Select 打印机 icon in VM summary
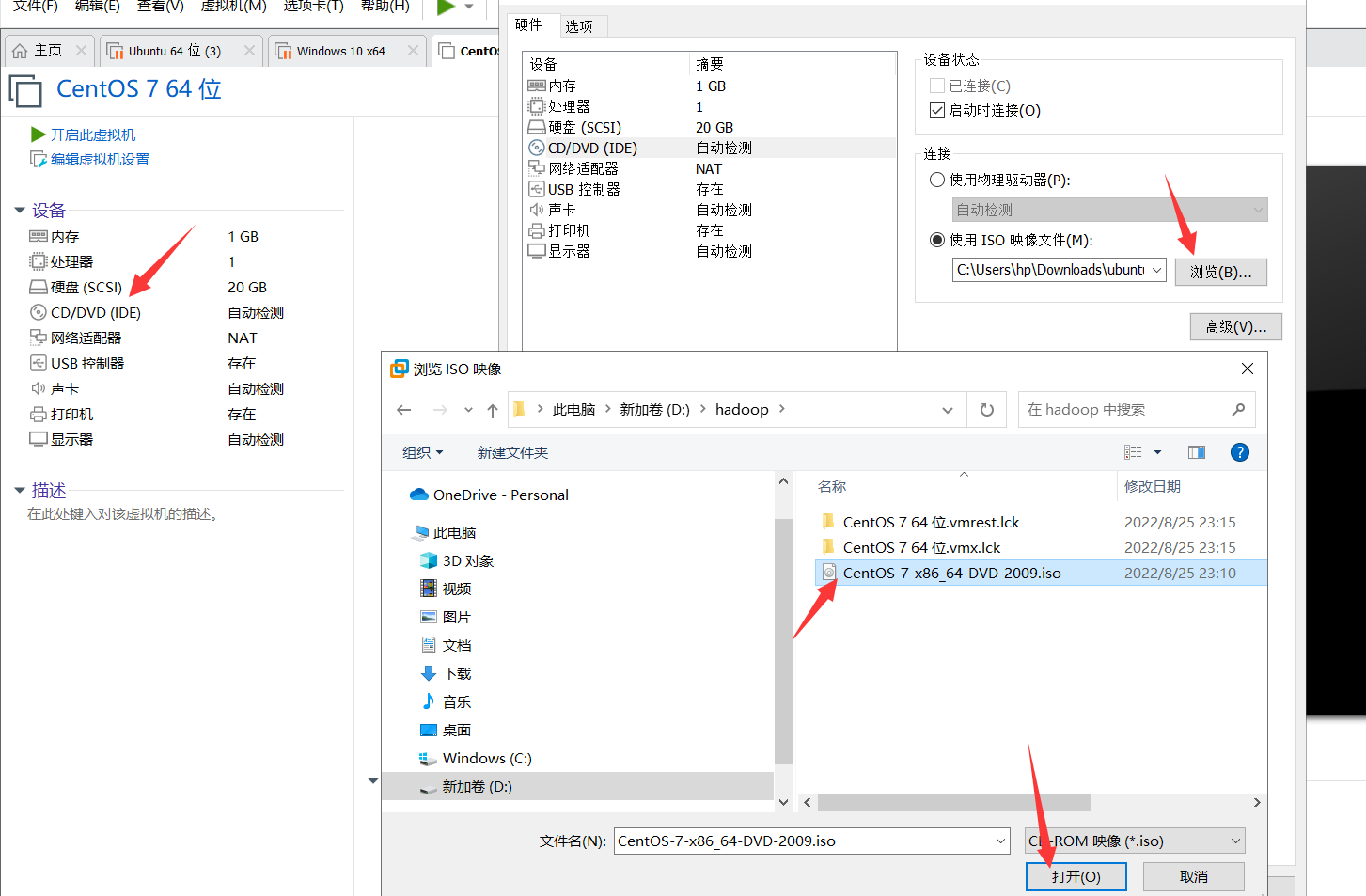The width and height of the screenshot is (1366, 896). click(39, 414)
